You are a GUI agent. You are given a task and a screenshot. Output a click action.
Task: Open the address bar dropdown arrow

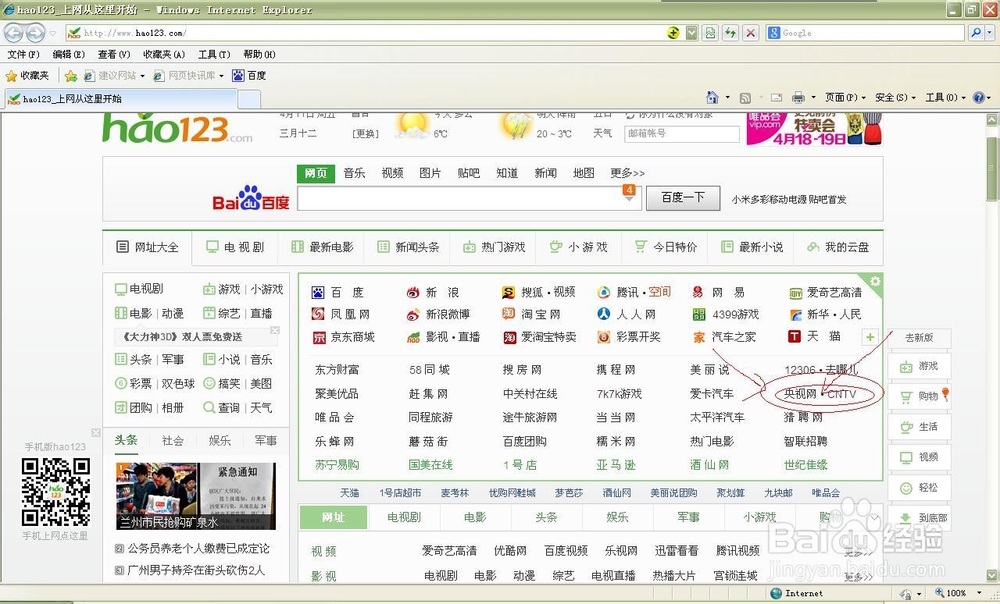(x=692, y=33)
